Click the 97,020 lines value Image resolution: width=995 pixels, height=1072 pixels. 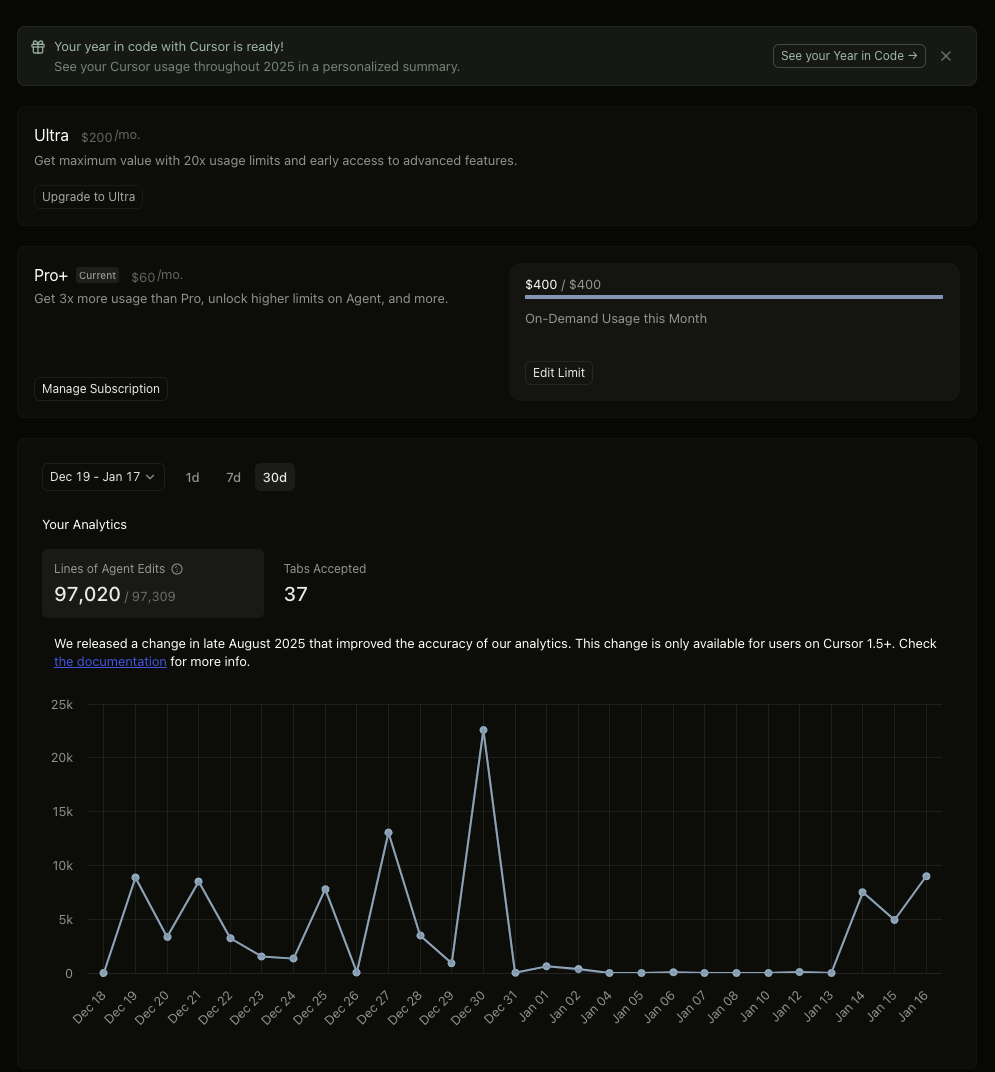(x=88, y=594)
